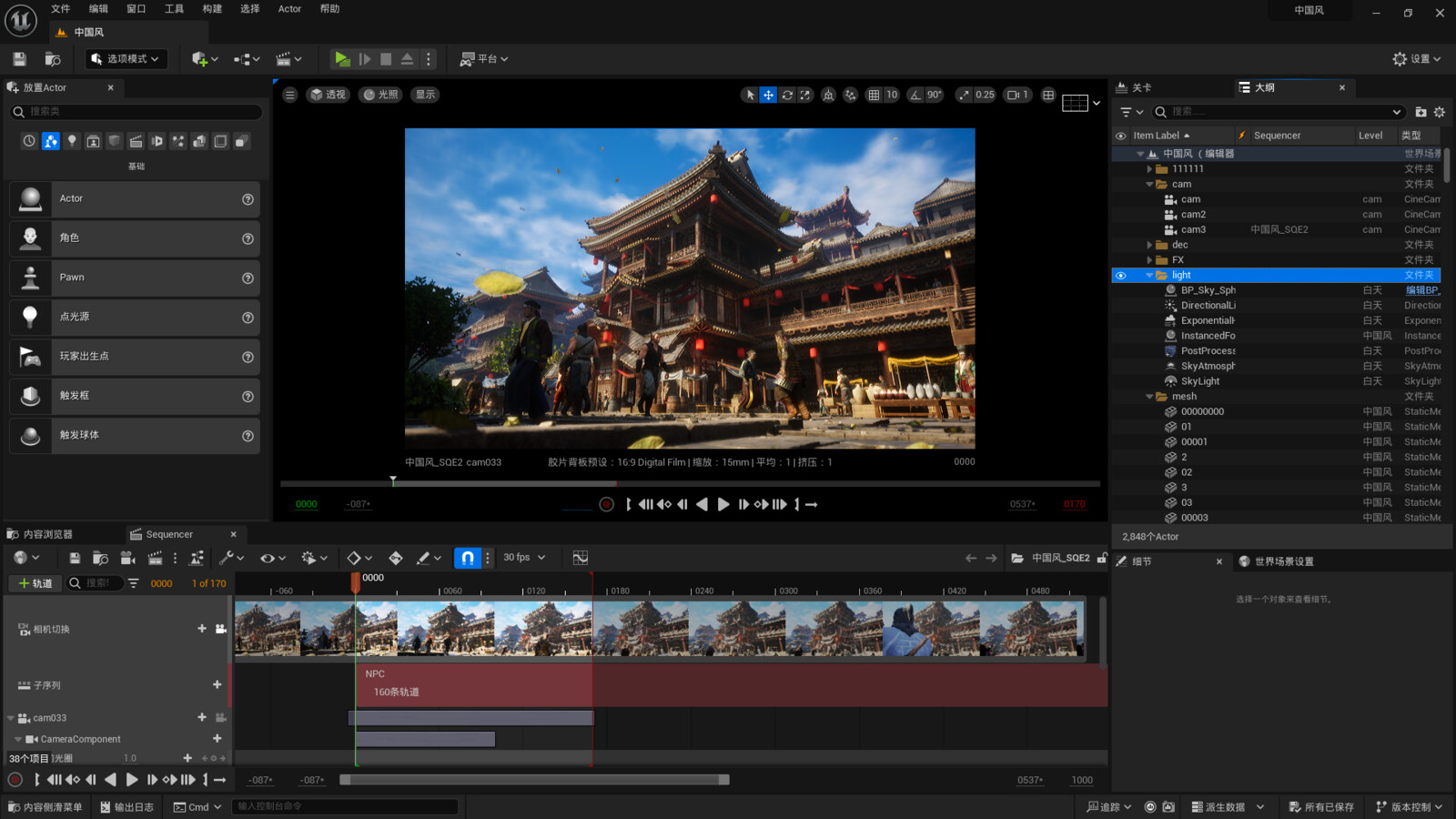The height and width of the screenshot is (819, 1456).
Task: Click the Sequencer auto-key diamond key icon
Action: (x=395, y=558)
